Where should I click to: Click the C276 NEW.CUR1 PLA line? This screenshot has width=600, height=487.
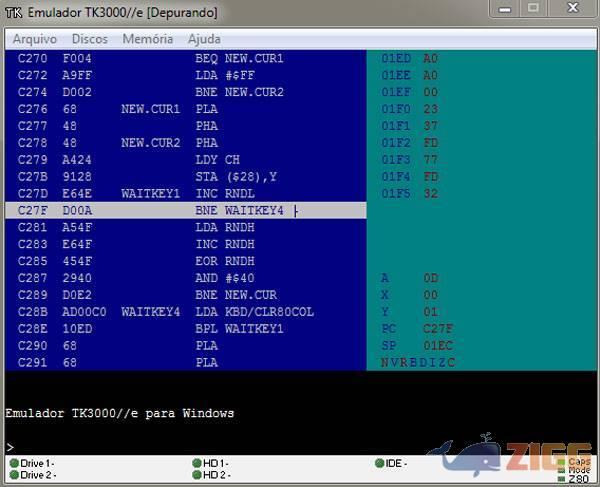[186, 109]
